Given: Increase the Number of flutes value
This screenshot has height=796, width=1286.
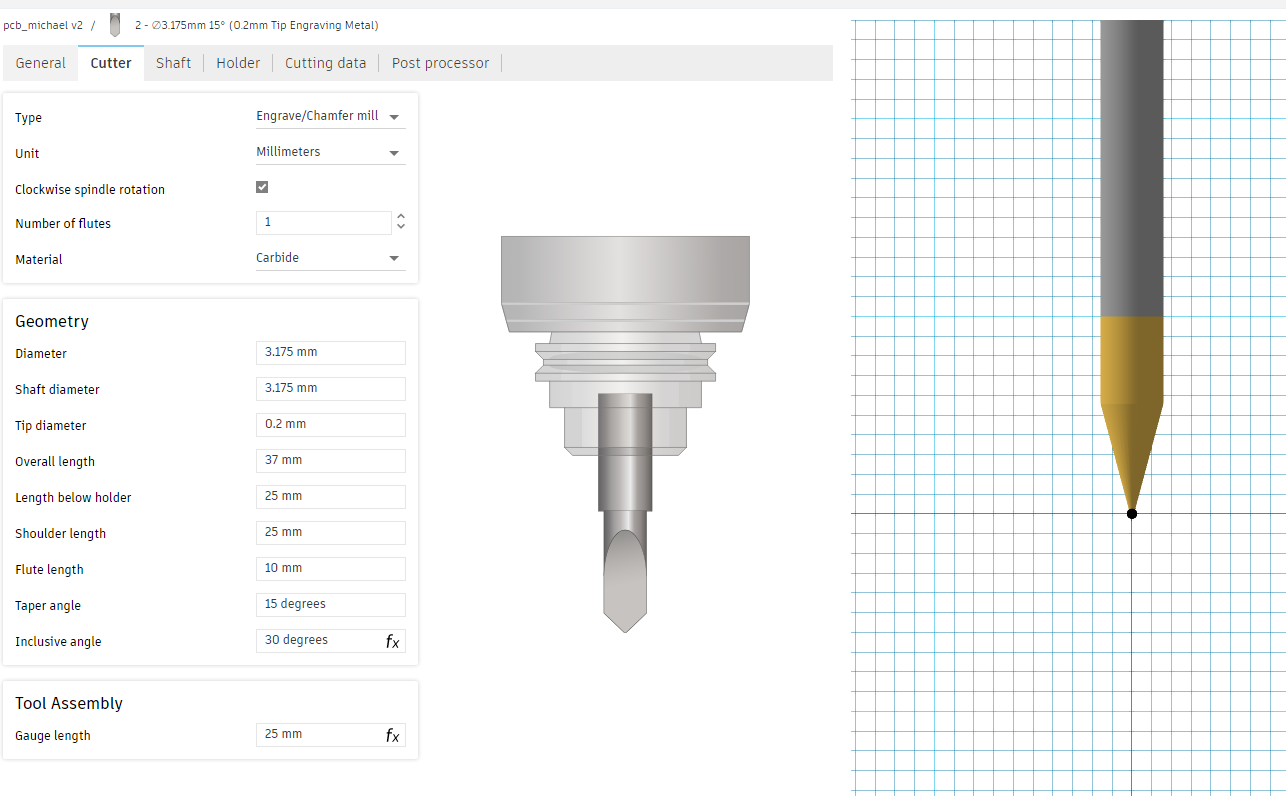Looking at the screenshot, I should (401, 217).
